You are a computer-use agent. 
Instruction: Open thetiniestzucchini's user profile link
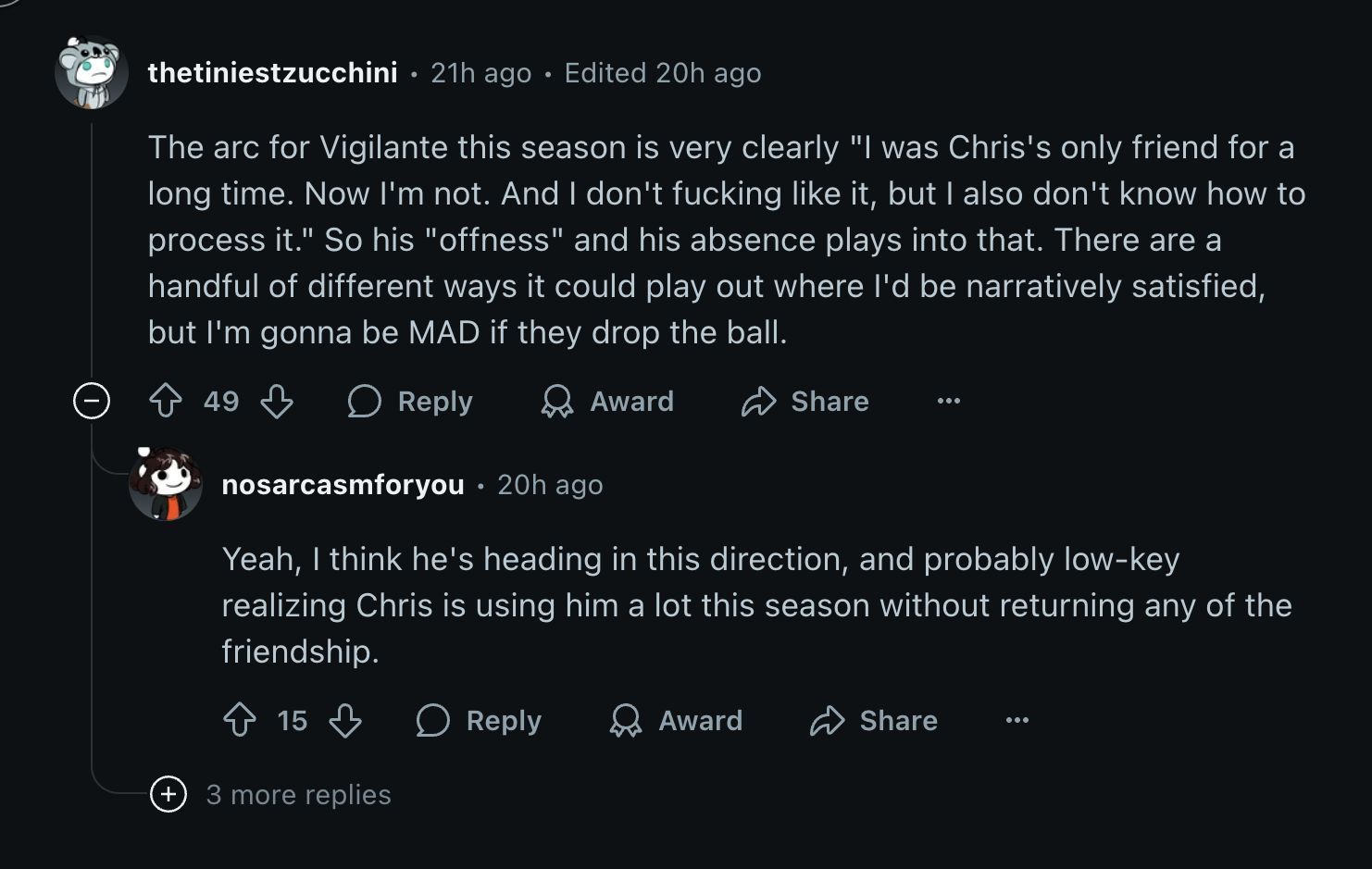[x=273, y=73]
